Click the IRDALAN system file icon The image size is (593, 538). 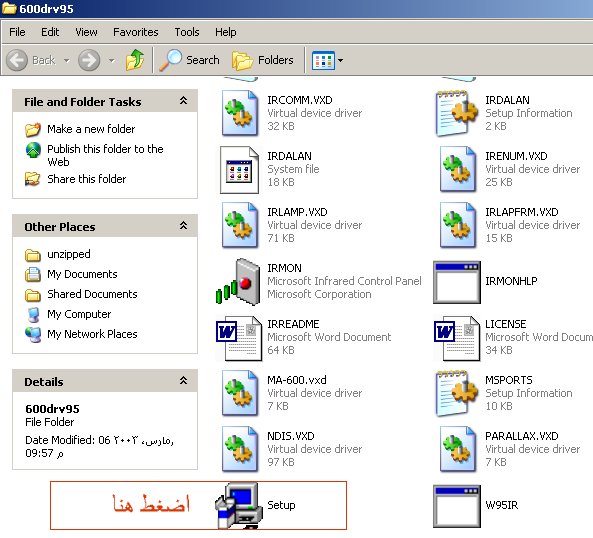pyautogui.click(x=239, y=170)
